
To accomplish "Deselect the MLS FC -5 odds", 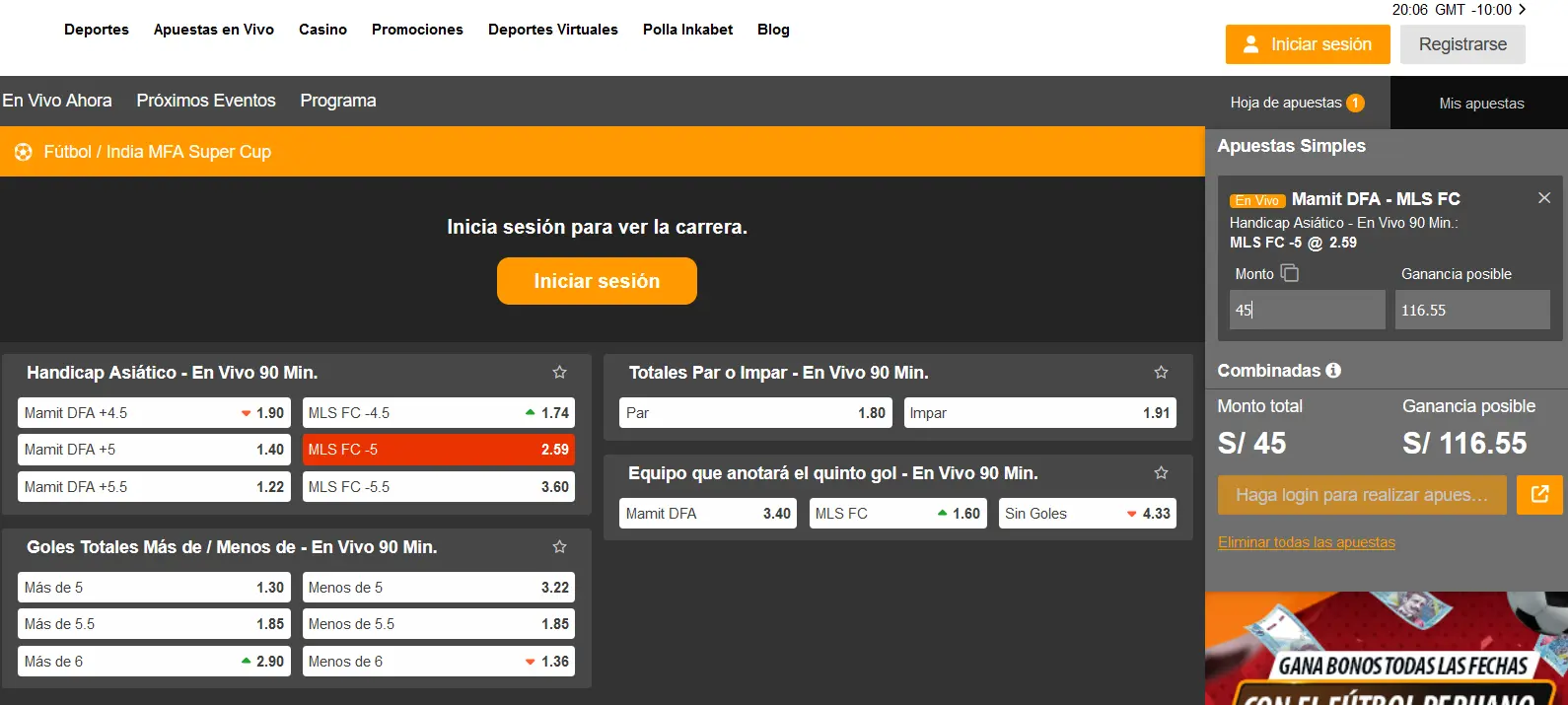I will pos(438,450).
